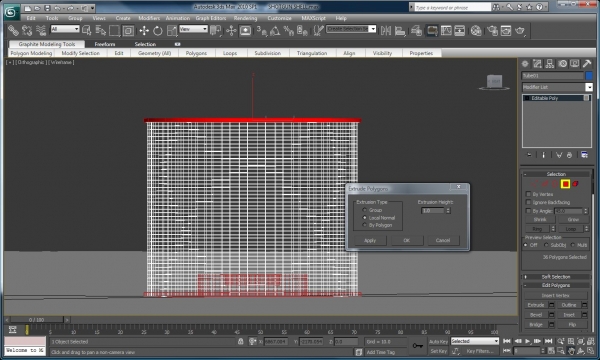Click the Grow selection button
Screen dimensions: 600x360
[x=573, y=219]
